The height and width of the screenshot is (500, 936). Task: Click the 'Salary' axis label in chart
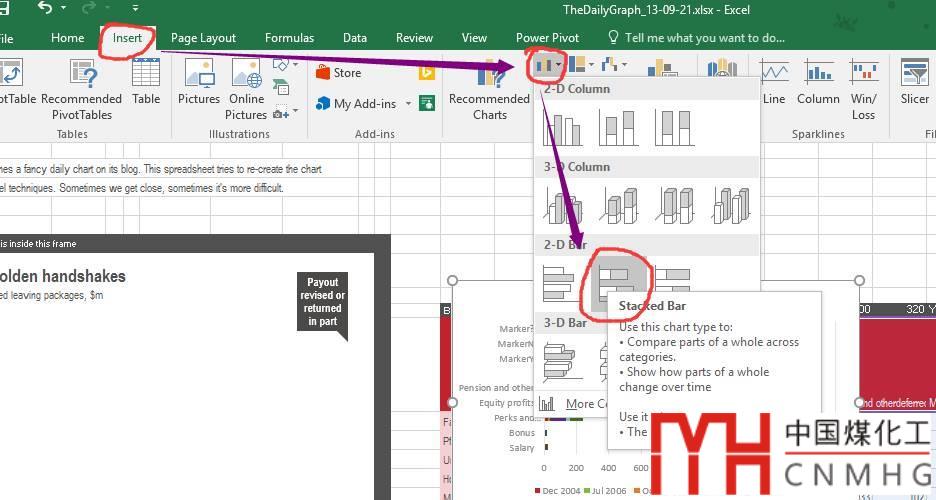pyautogui.click(x=522, y=447)
